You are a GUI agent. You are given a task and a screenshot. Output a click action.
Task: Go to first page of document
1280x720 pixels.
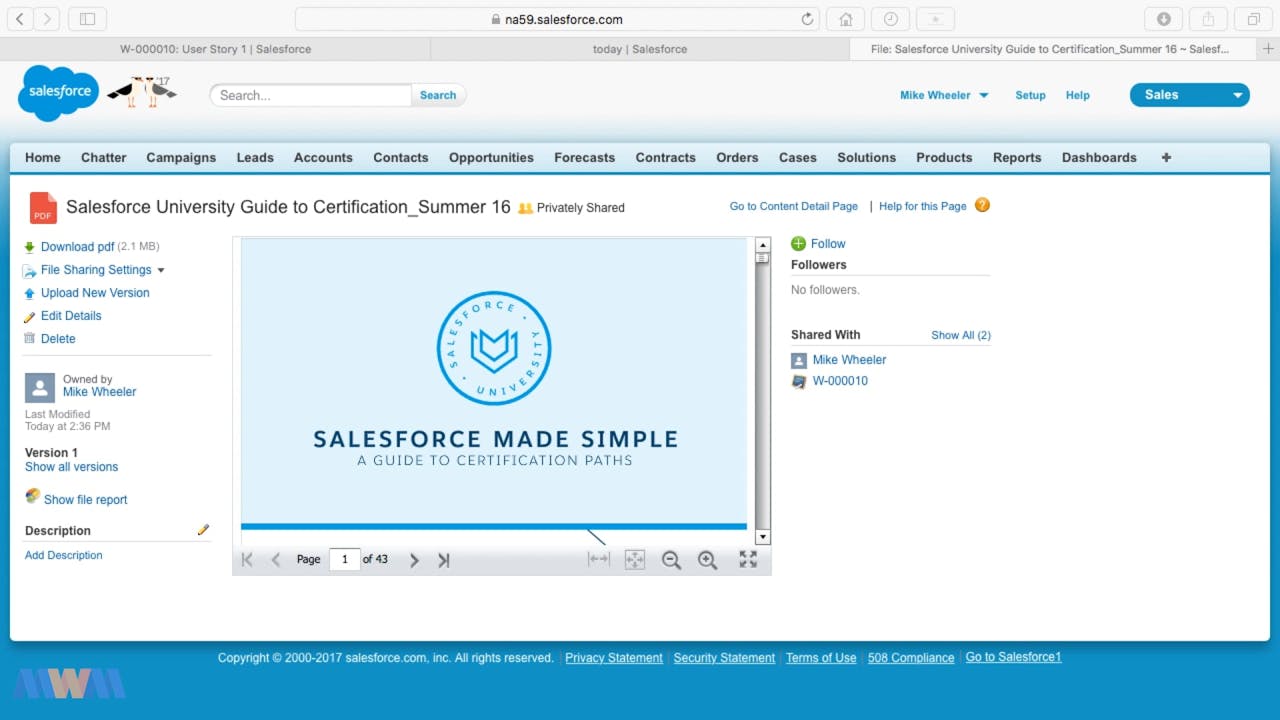(x=247, y=560)
